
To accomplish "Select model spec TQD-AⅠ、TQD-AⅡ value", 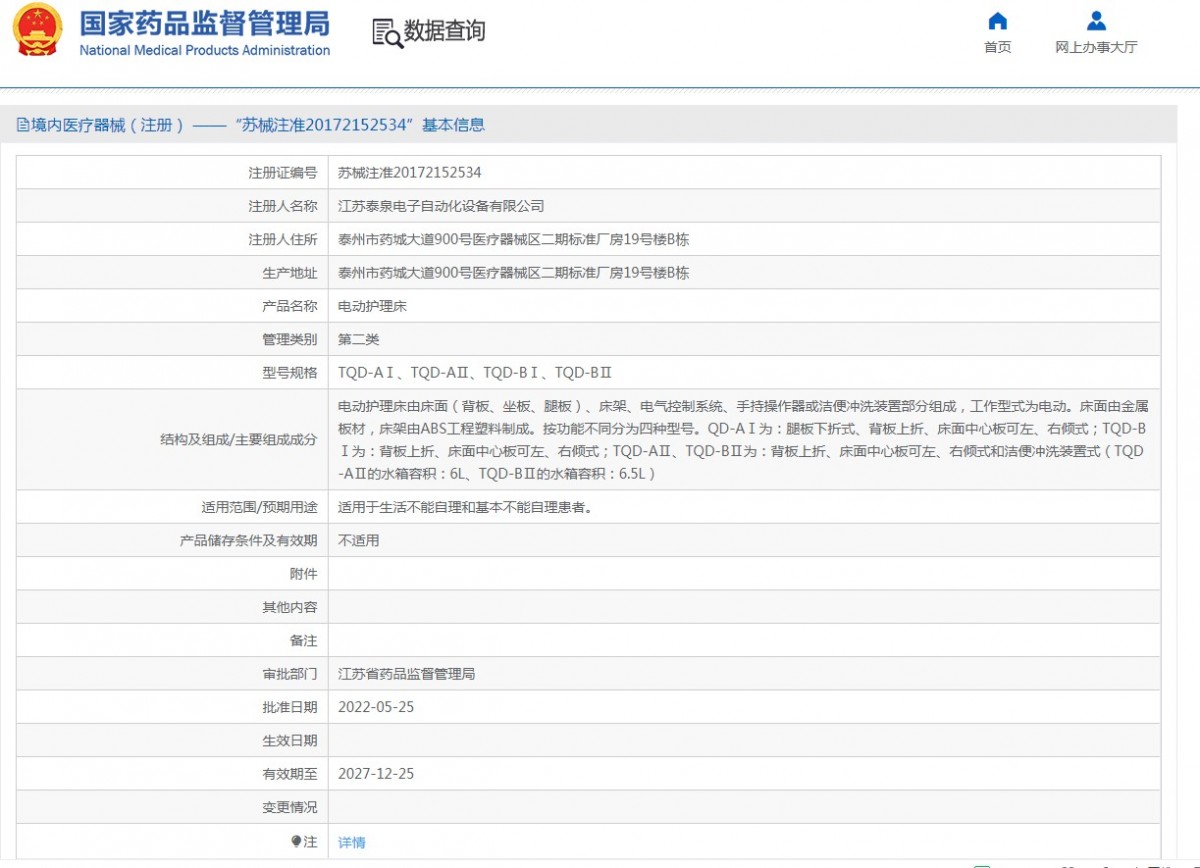I will (475, 372).
